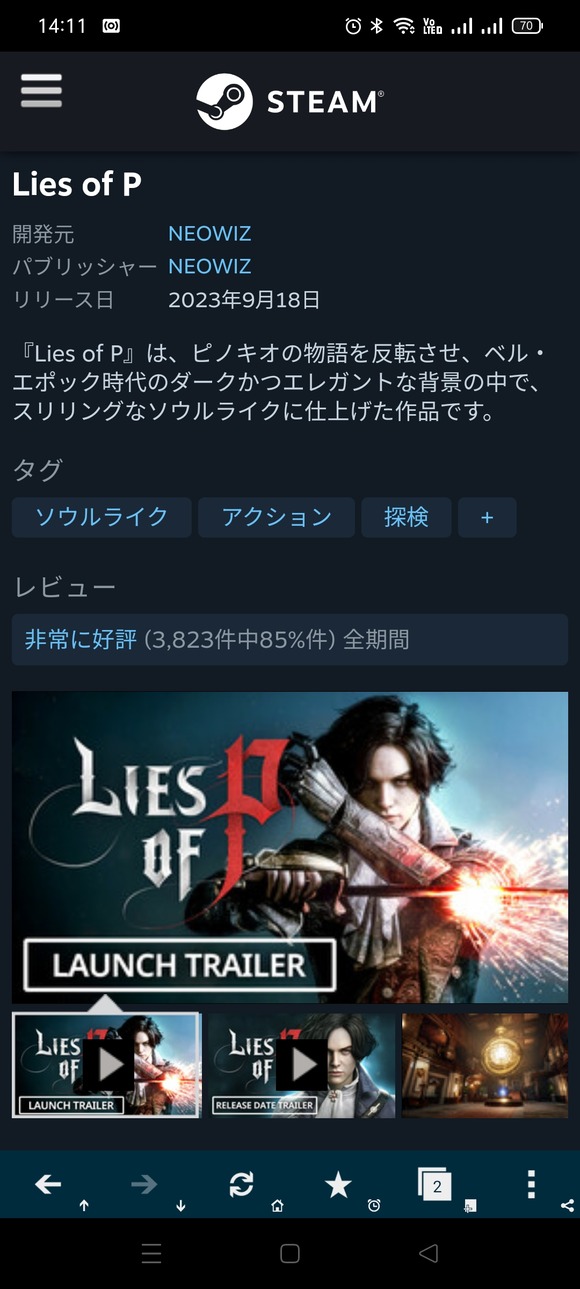This screenshot has width=580, height=1289.
Task: Open developer NEOWIZ link
Action: point(209,234)
